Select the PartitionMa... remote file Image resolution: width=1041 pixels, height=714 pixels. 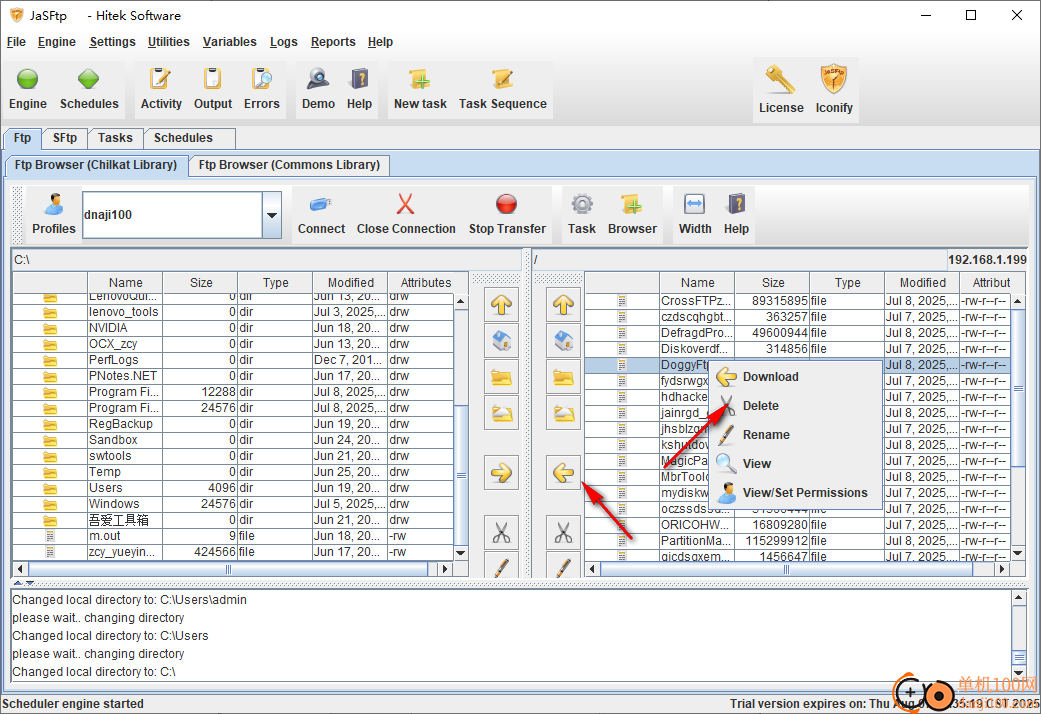tap(797, 541)
